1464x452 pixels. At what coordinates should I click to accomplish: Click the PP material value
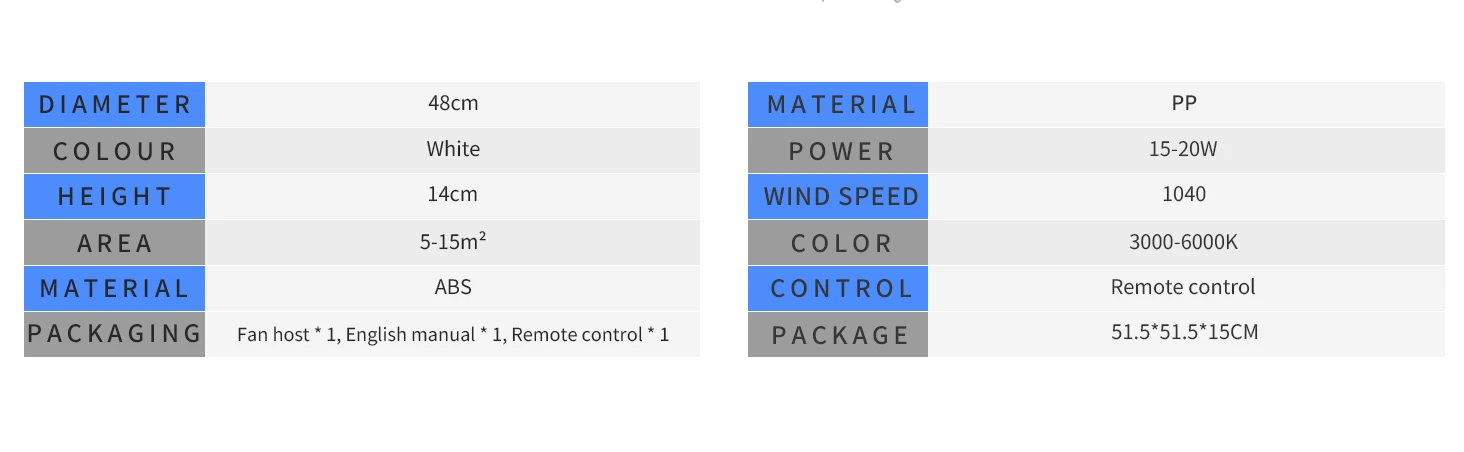pyautogui.click(x=1184, y=103)
